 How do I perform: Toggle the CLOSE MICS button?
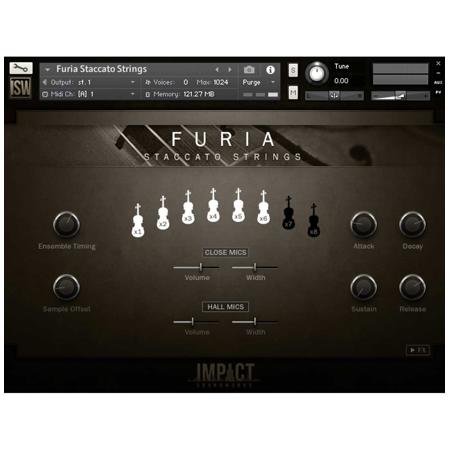point(226,252)
